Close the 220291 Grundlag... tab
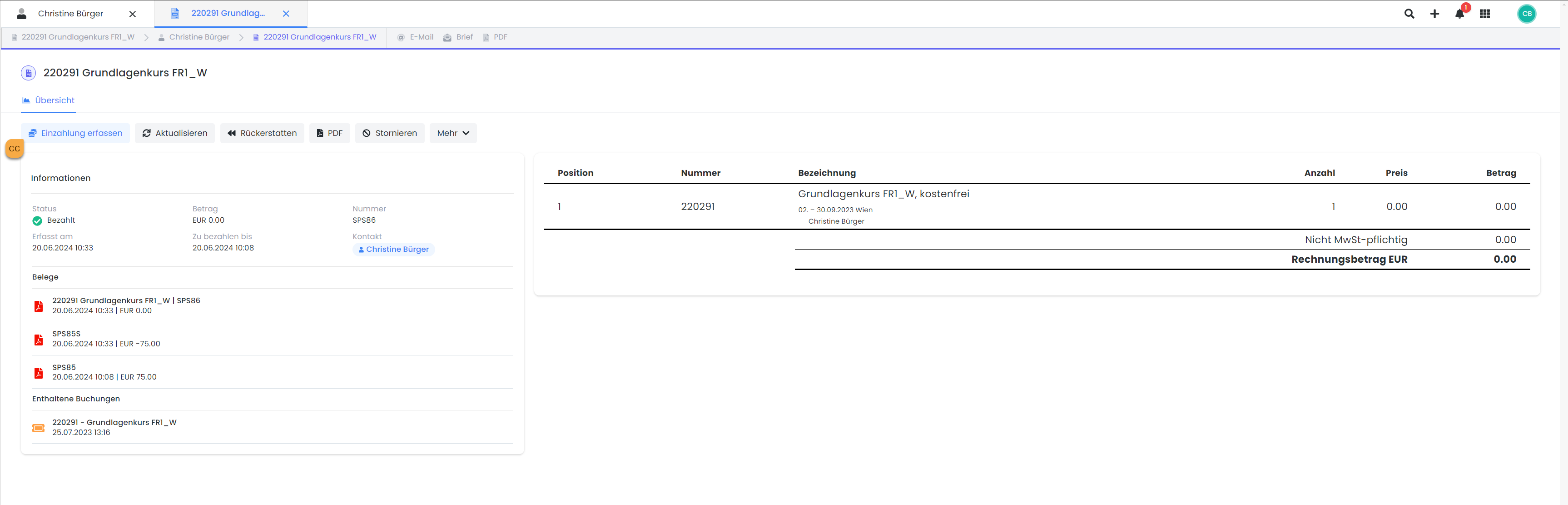Viewport: 1568px width, 505px height. (286, 13)
